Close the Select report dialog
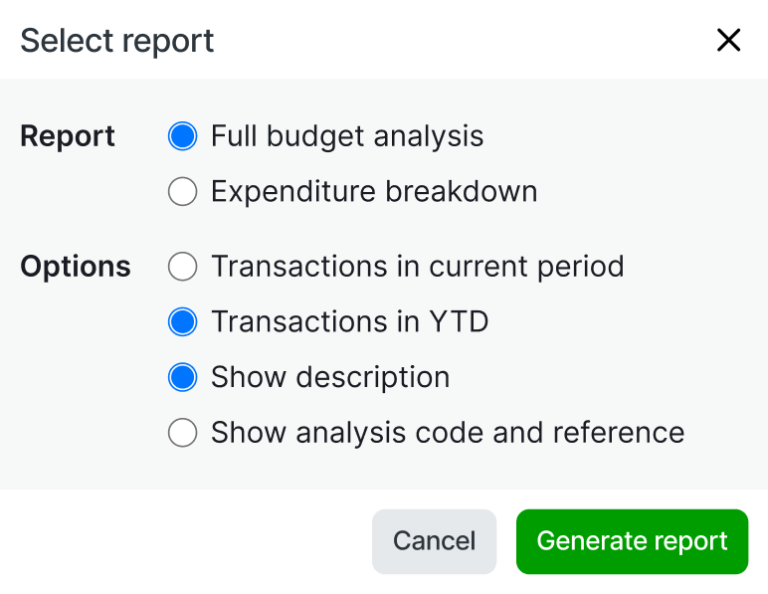This screenshot has width=768, height=594. pos(728,40)
